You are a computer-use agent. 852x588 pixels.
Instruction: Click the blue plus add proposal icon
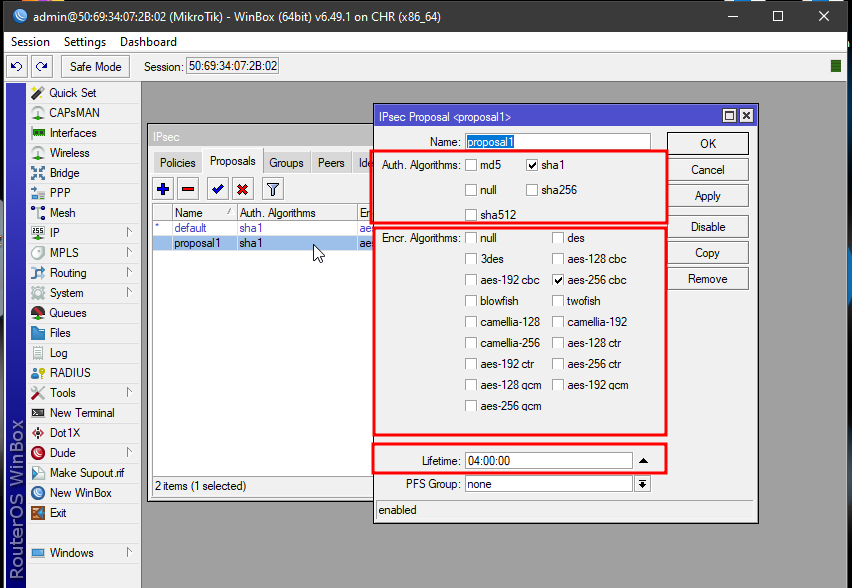164,189
